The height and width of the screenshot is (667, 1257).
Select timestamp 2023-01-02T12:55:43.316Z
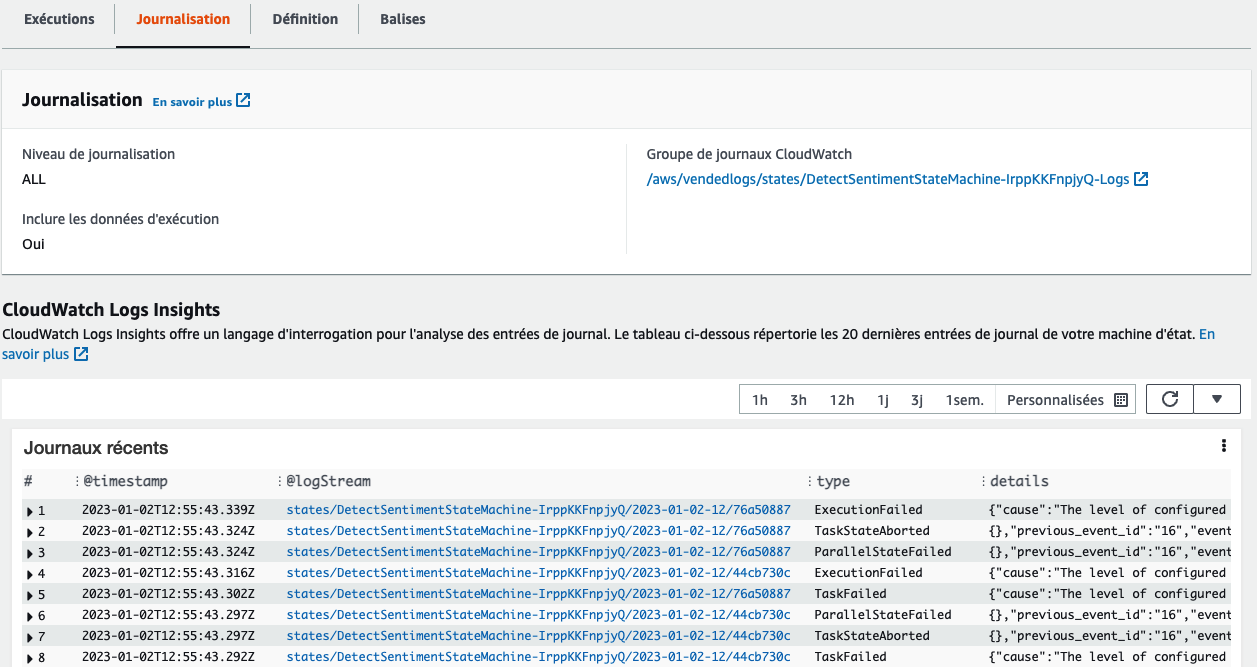point(168,573)
